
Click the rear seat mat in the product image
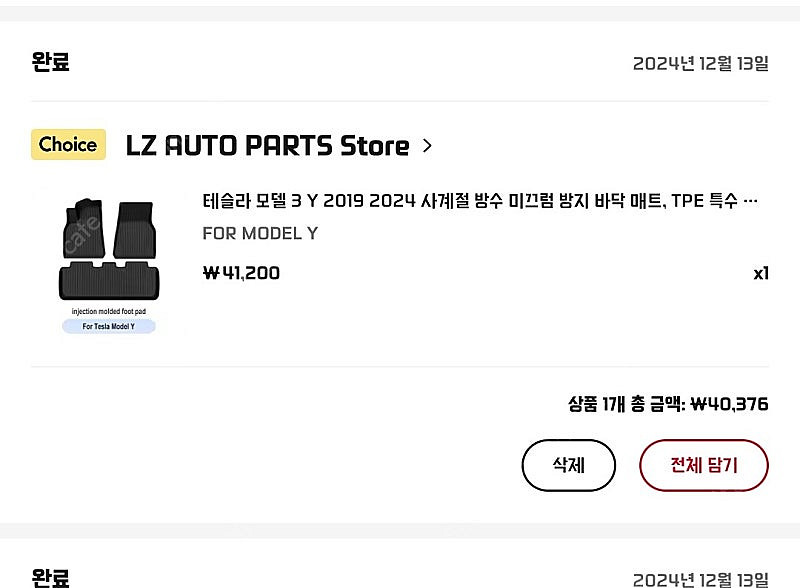(109, 281)
